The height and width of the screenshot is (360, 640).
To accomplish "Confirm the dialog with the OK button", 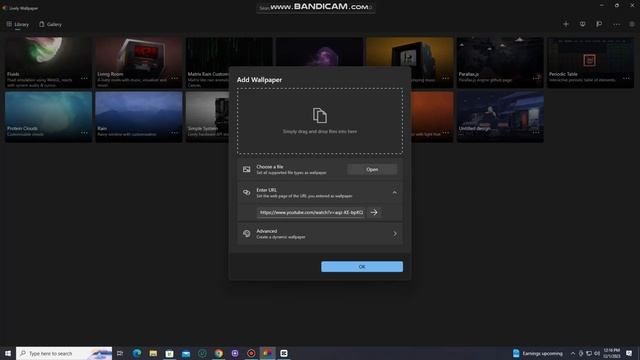I will tap(362, 267).
